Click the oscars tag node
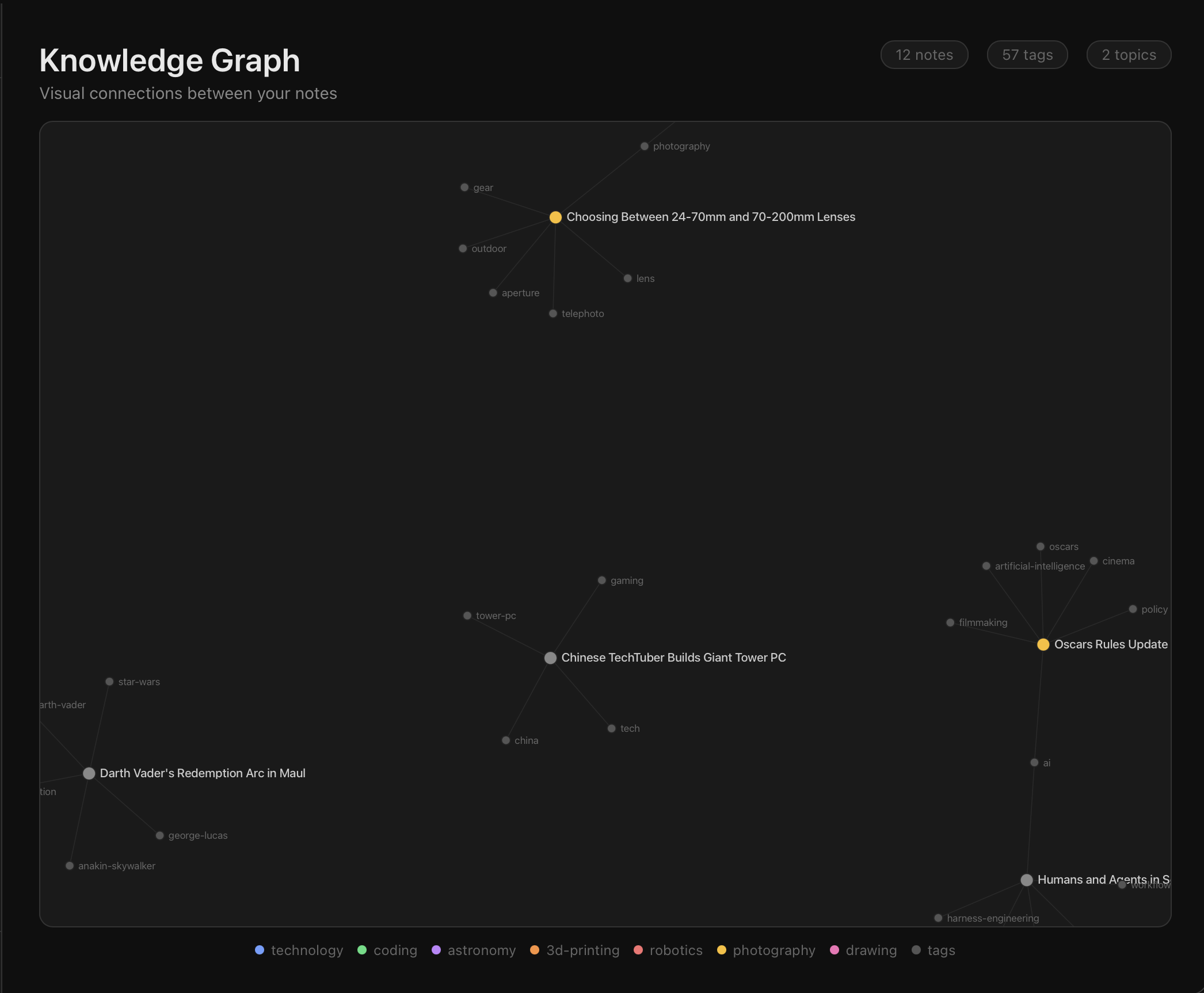The height and width of the screenshot is (993, 1204). pos(1041,547)
